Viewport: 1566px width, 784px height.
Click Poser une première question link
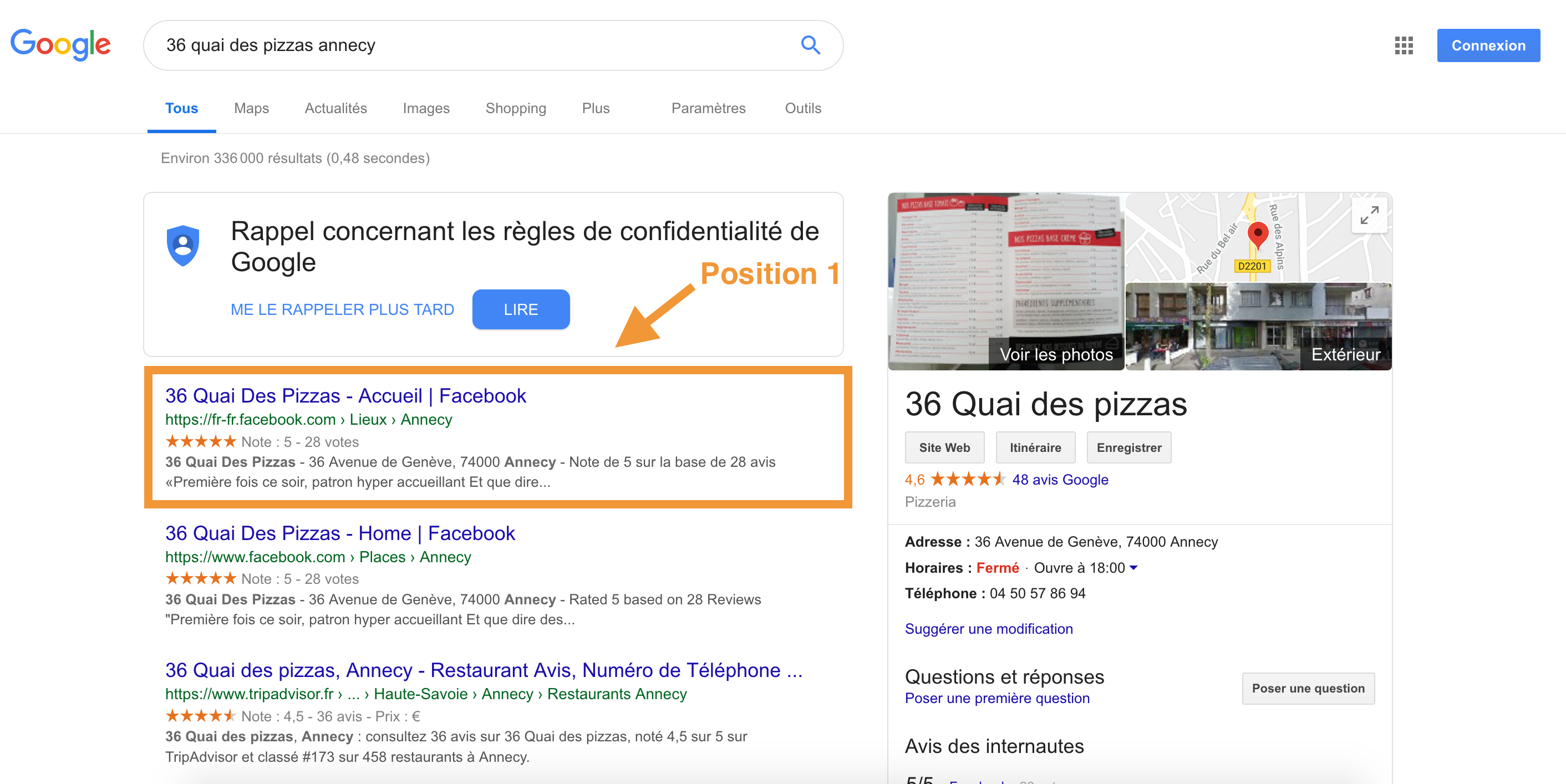[x=997, y=698]
